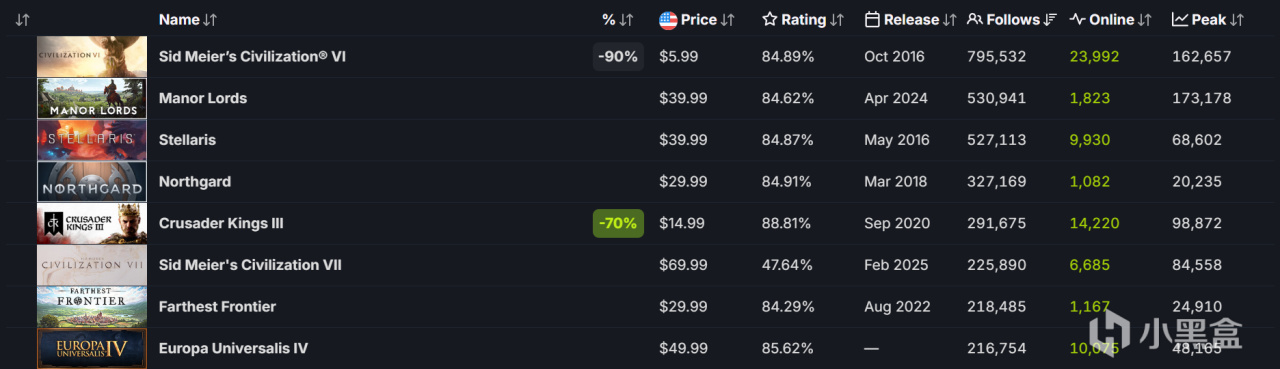This screenshot has height=369, width=1280.
Task: Open Civilization VI game thumbnail
Action: [x=92, y=57]
